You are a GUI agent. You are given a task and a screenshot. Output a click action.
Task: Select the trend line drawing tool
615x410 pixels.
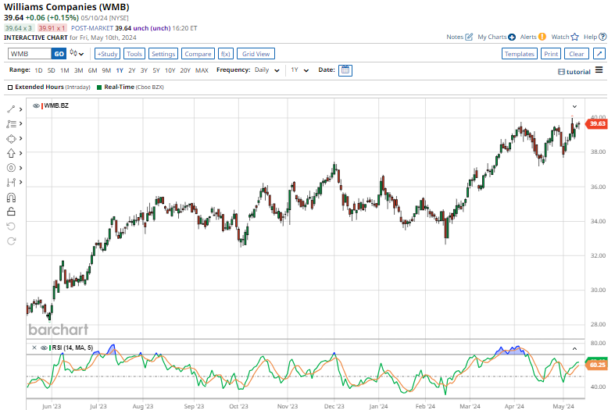(x=12, y=109)
